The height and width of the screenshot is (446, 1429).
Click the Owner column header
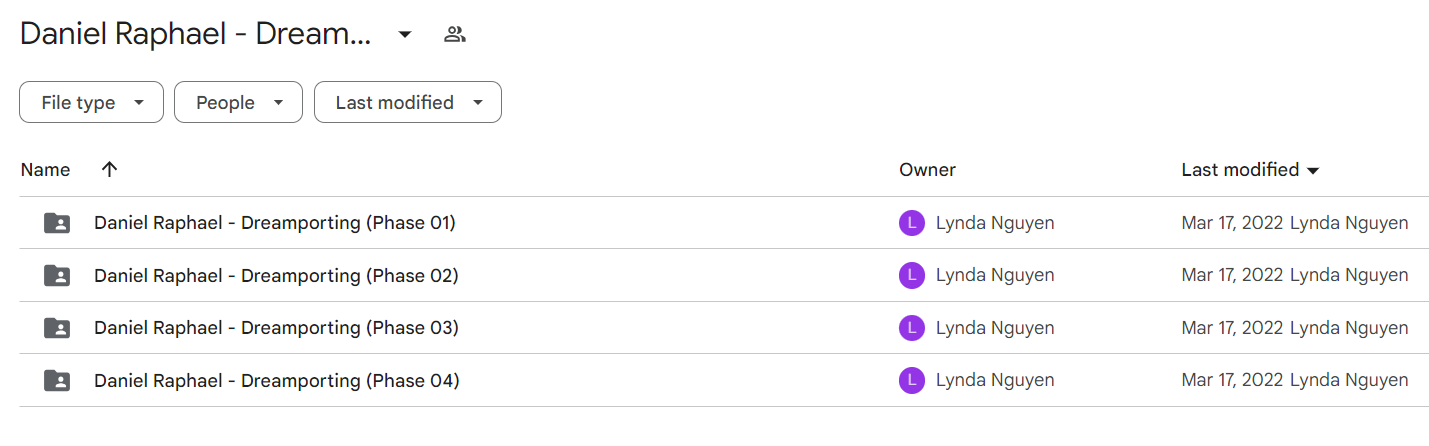tap(927, 170)
